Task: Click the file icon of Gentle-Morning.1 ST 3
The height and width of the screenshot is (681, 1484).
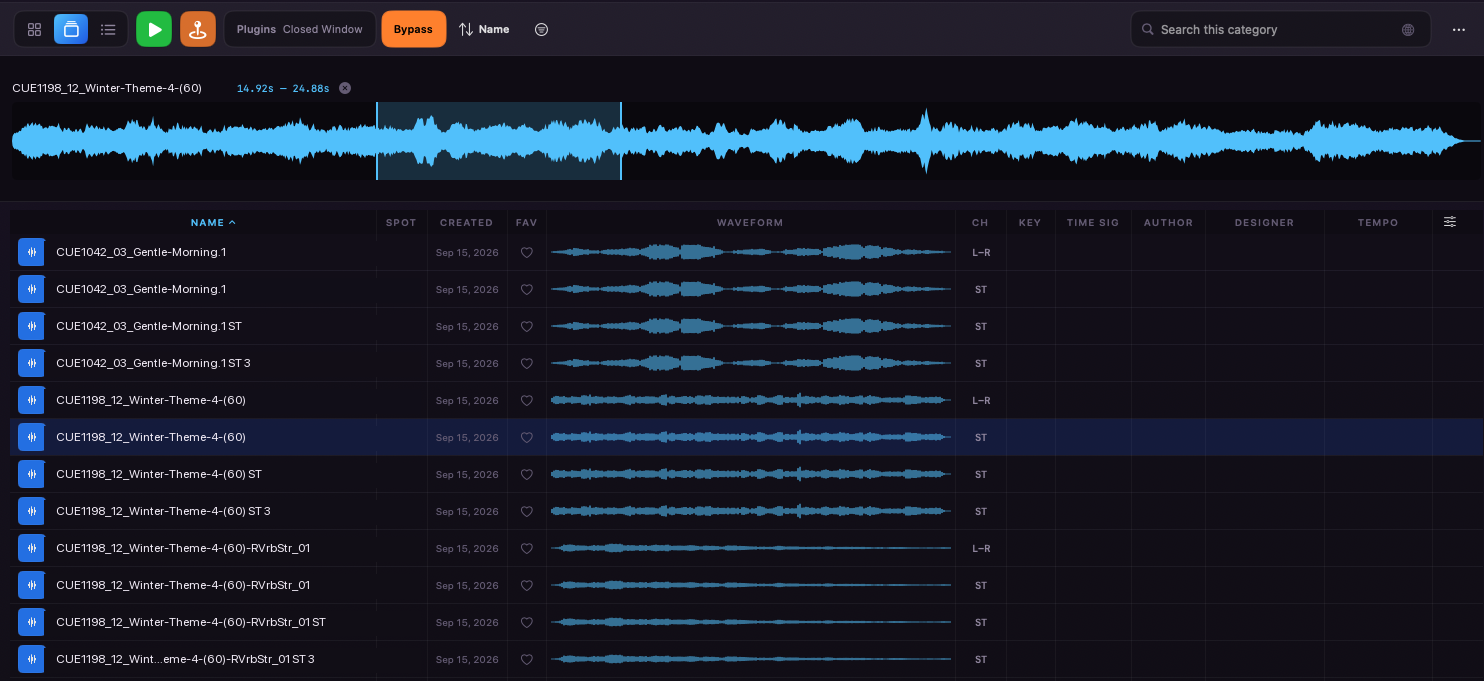Action: click(x=31, y=363)
